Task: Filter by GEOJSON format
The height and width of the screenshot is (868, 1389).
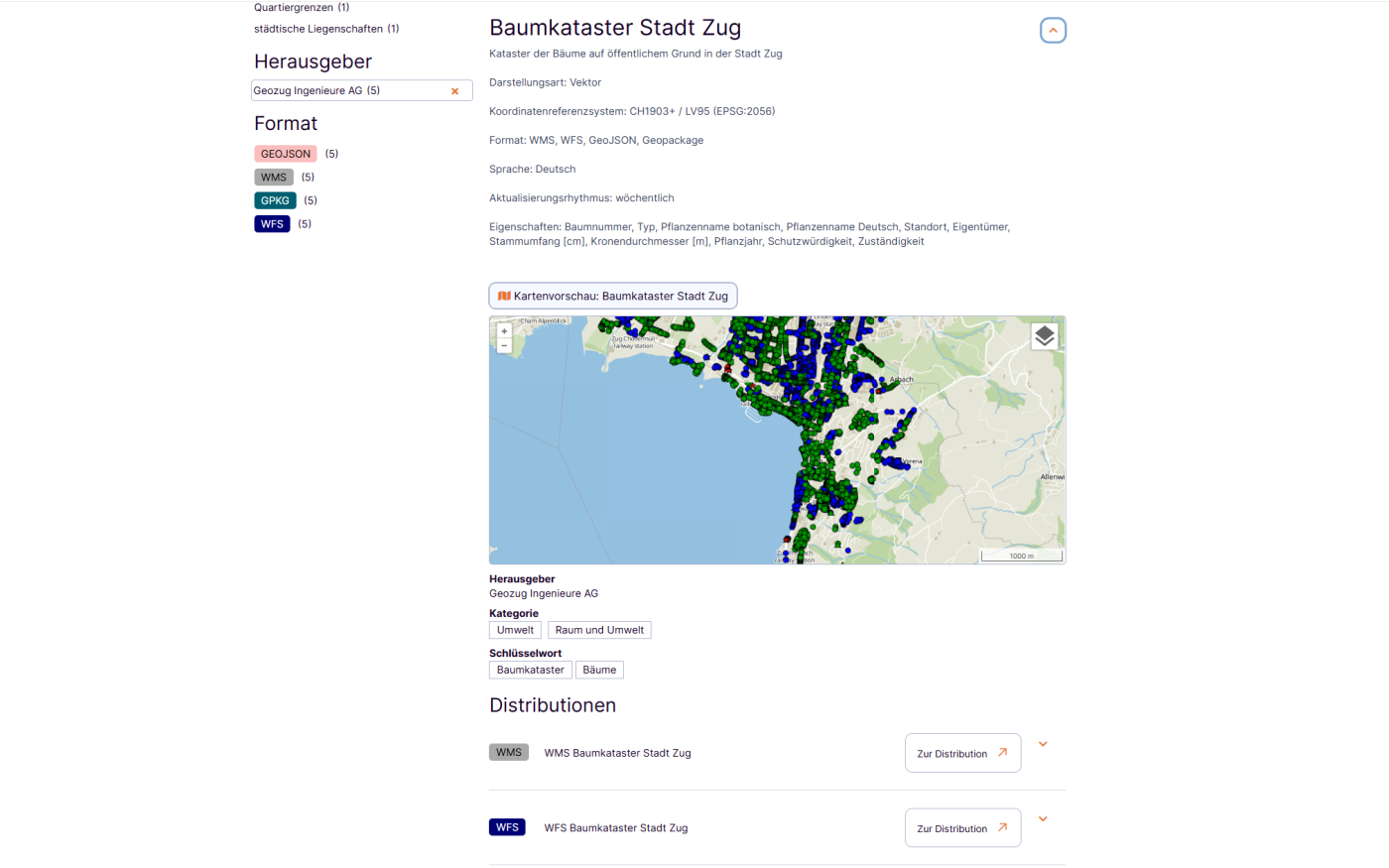Action: coord(286,154)
